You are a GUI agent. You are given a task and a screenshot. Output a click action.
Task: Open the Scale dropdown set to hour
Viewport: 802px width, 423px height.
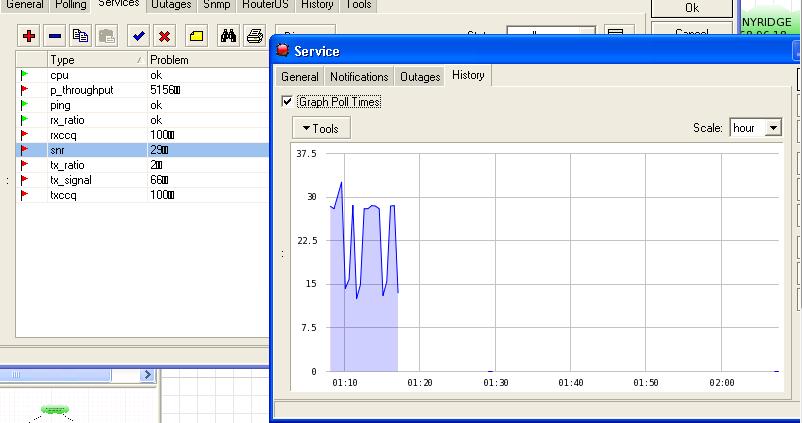tap(773, 128)
